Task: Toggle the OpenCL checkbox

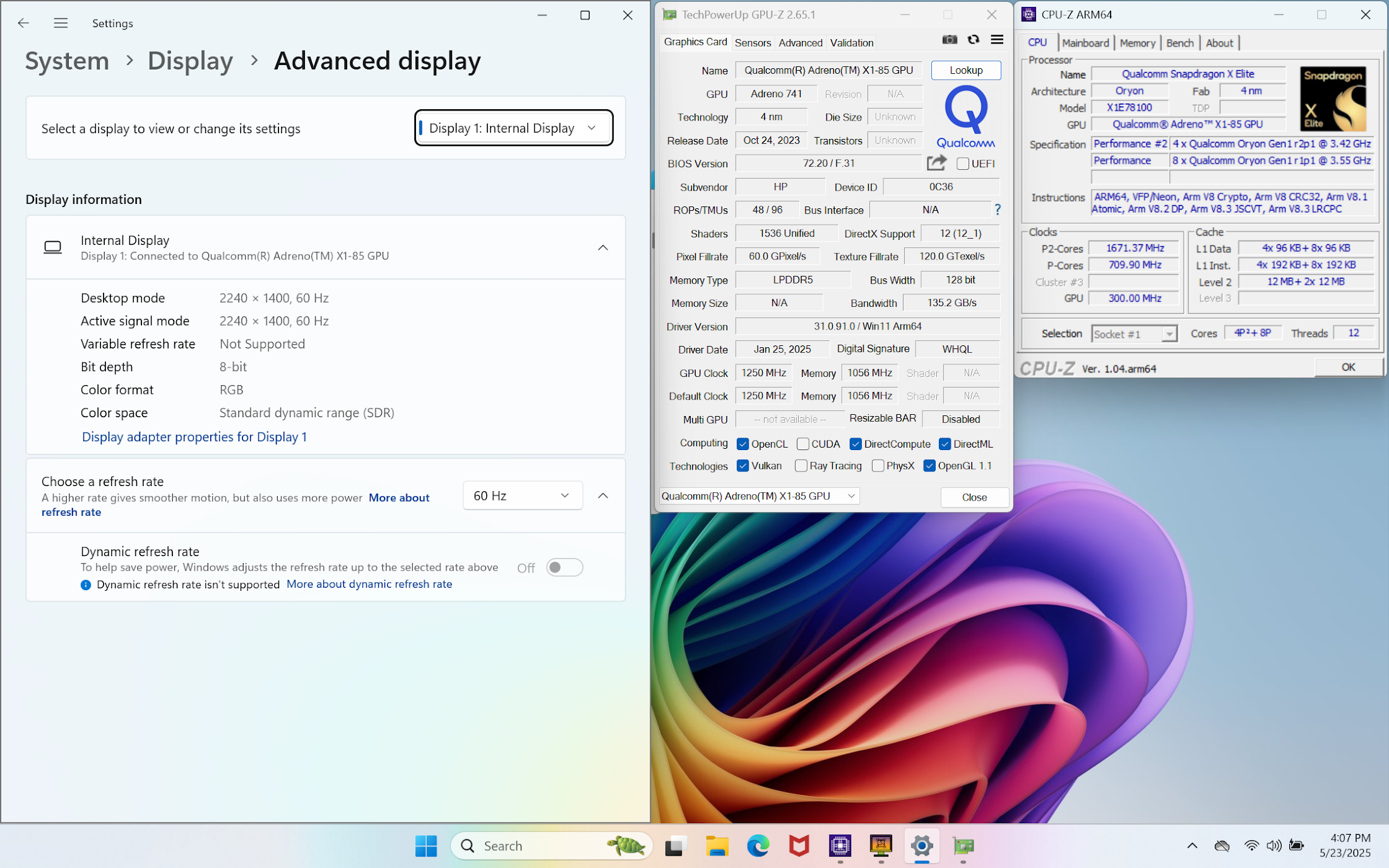Action: click(x=742, y=444)
